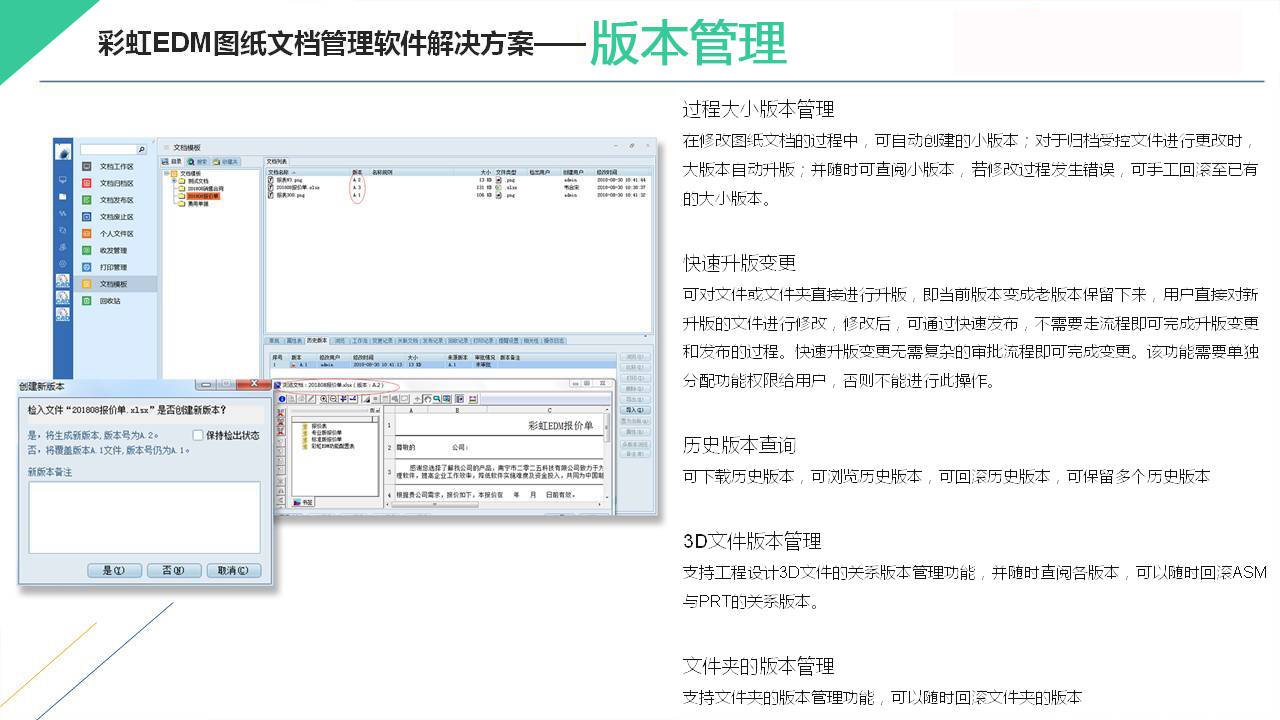Tick the 保持检出状态 checkbox
The height and width of the screenshot is (720, 1280).
[197, 435]
